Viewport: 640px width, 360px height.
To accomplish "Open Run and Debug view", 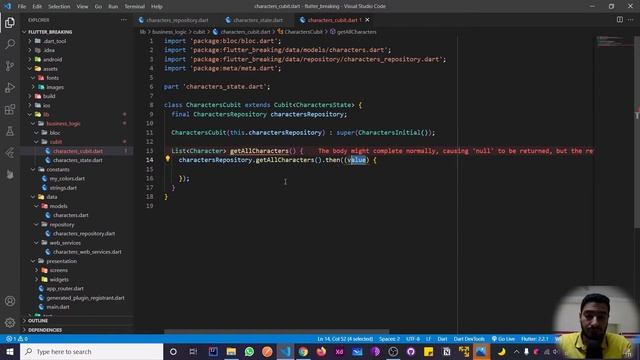I will 10,87.
